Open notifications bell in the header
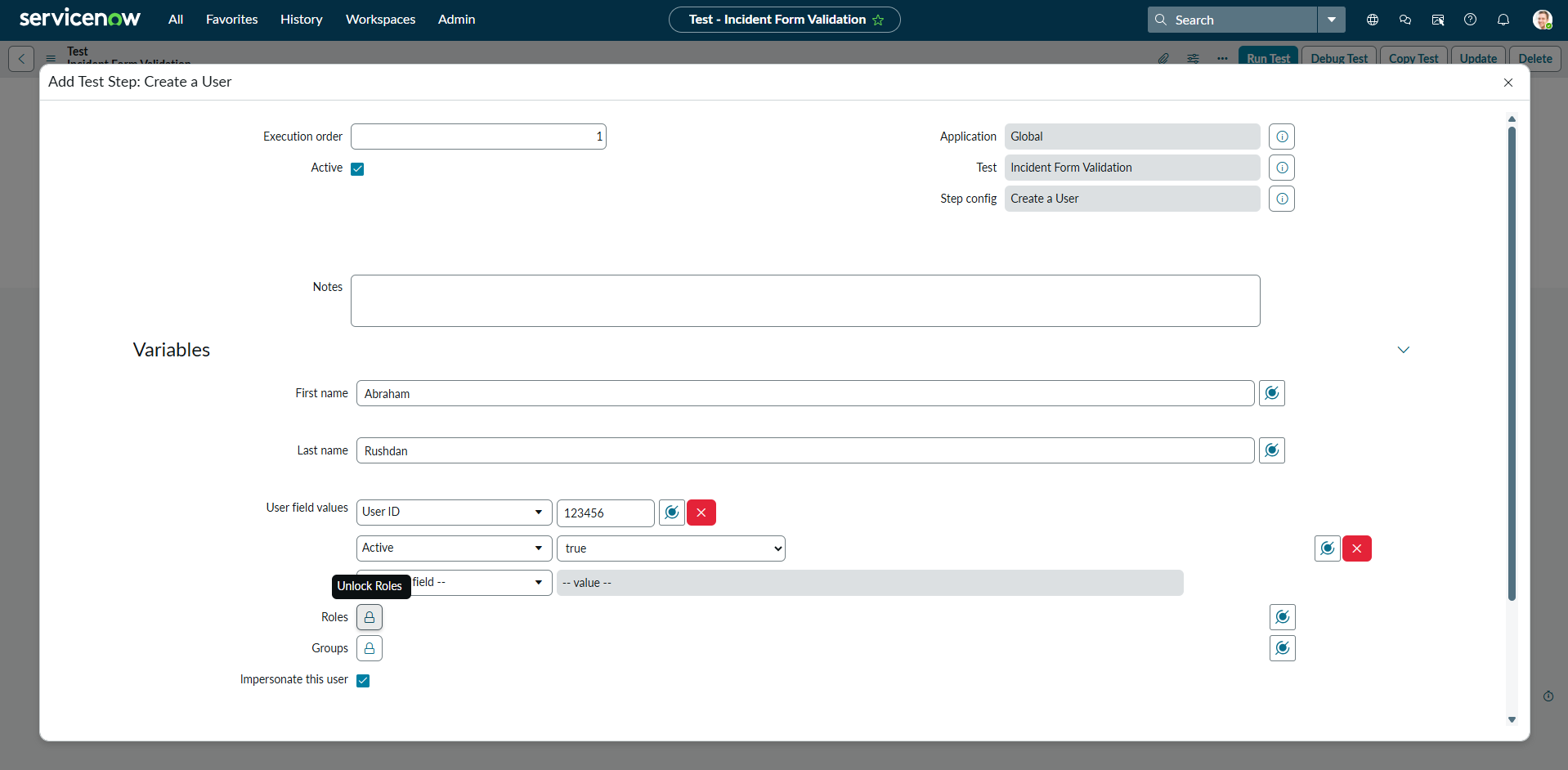 [x=1503, y=20]
